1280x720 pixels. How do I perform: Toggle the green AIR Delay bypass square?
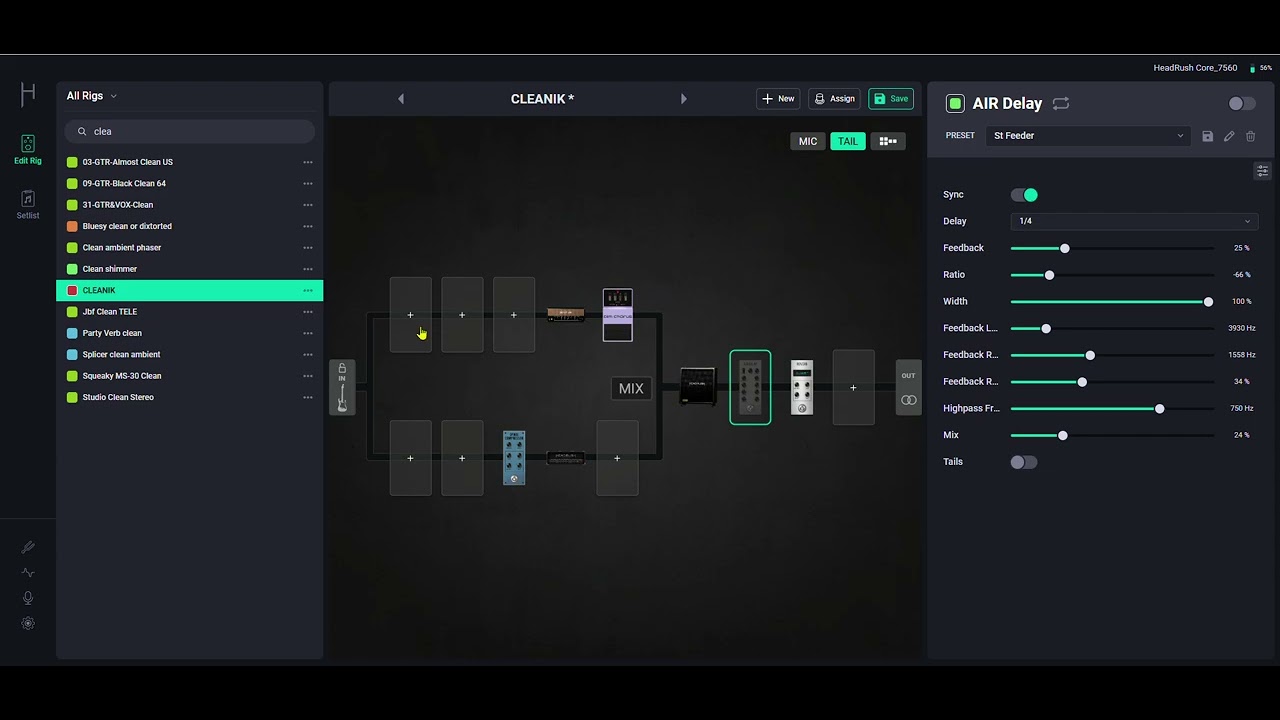point(955,103)
